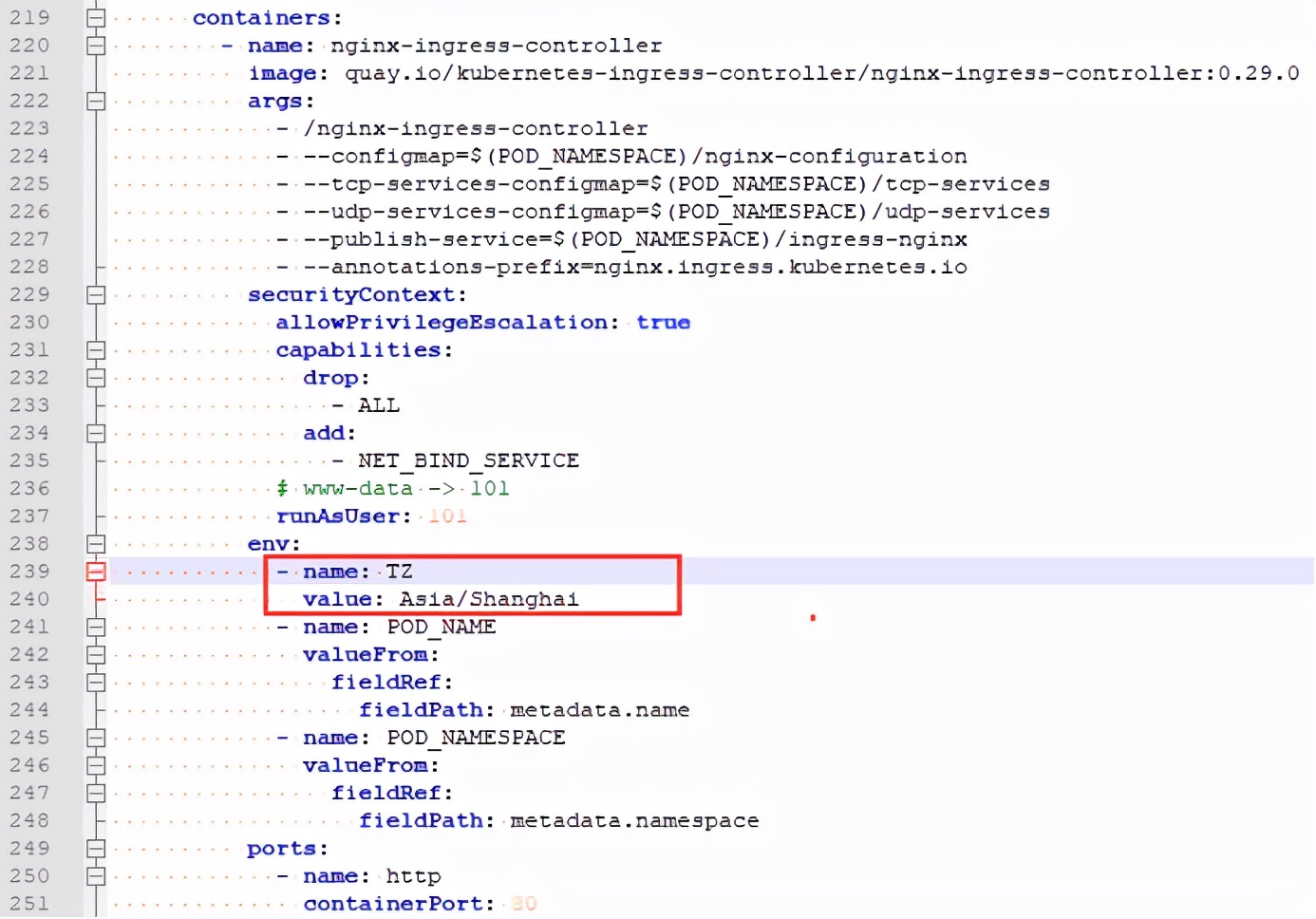Image resolution: width=1316 pixels, height=919 pixels.
Task: Click the quay.io image path value
Action: click(x=821, y=73)
